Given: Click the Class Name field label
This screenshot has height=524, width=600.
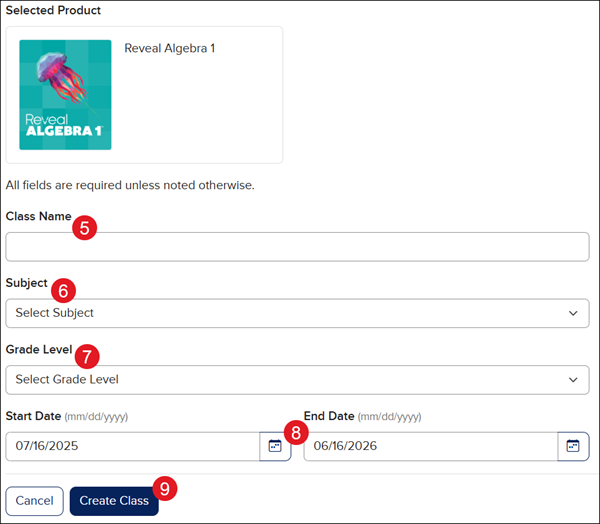Looking at the screenshot, I should 38,217.
